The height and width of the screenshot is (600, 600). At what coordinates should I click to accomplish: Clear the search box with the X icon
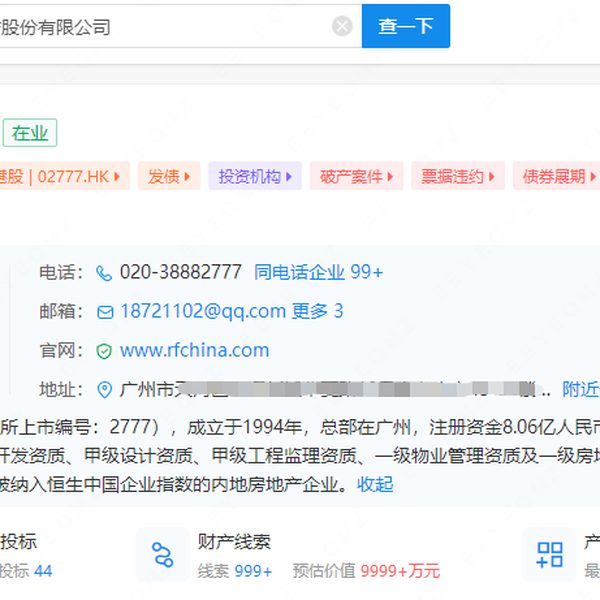(x=342, y=26)
